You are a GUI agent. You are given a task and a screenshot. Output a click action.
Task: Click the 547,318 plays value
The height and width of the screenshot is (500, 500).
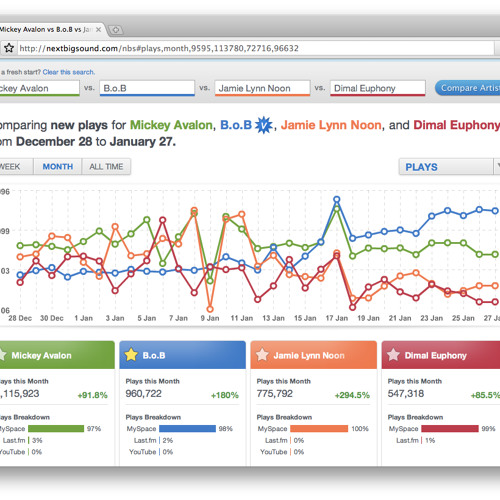coord(406,394)
